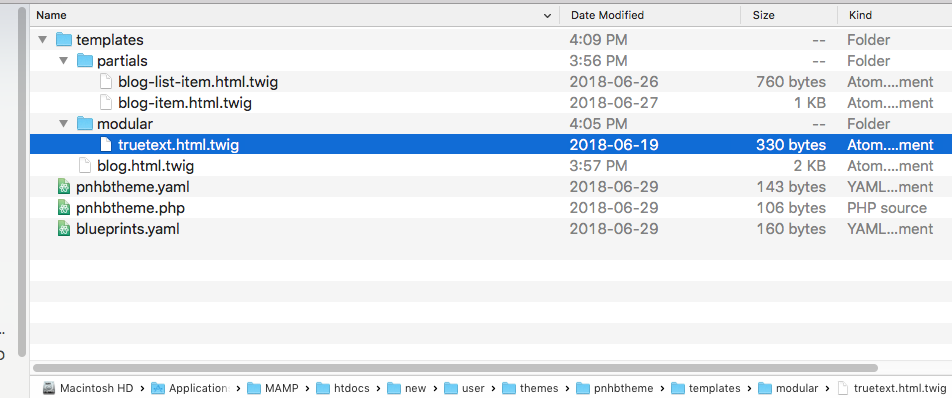This screenshot has width=952, height=398.
Task: Select pnhbtheme.php file name
Action: point(131,208)
